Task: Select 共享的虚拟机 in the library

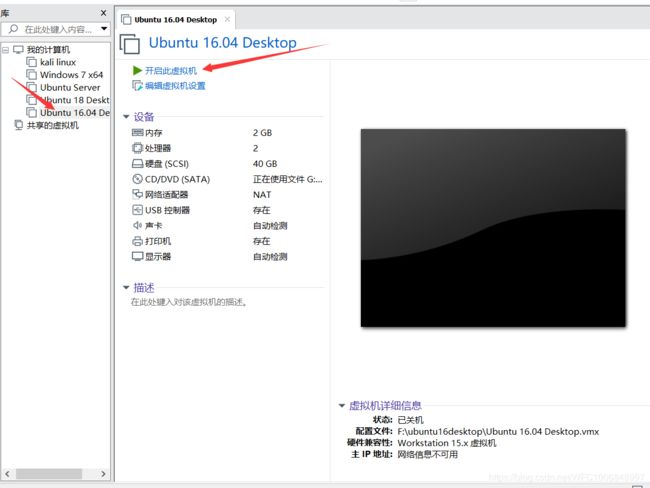Action: click(53, 125)
